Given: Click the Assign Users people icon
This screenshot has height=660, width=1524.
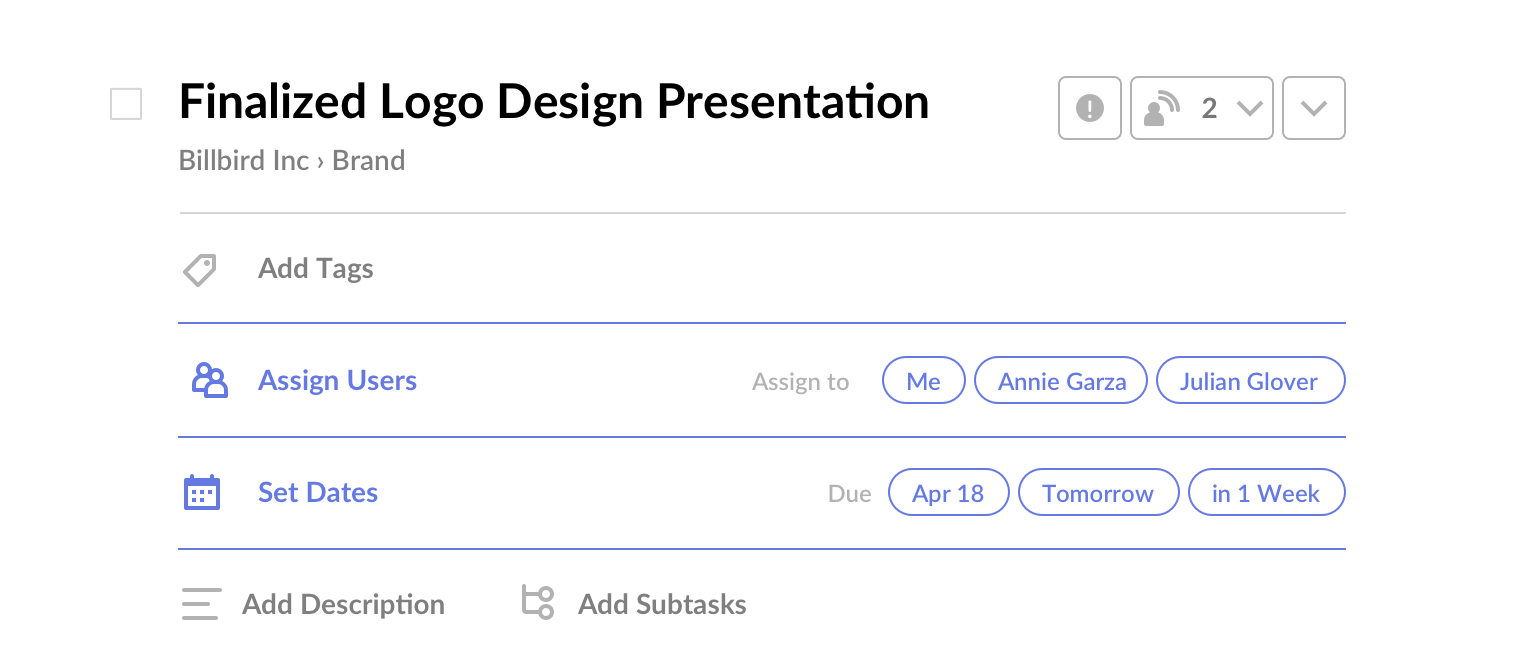Looking at the screenshot, I should click(x=210, y=381).
